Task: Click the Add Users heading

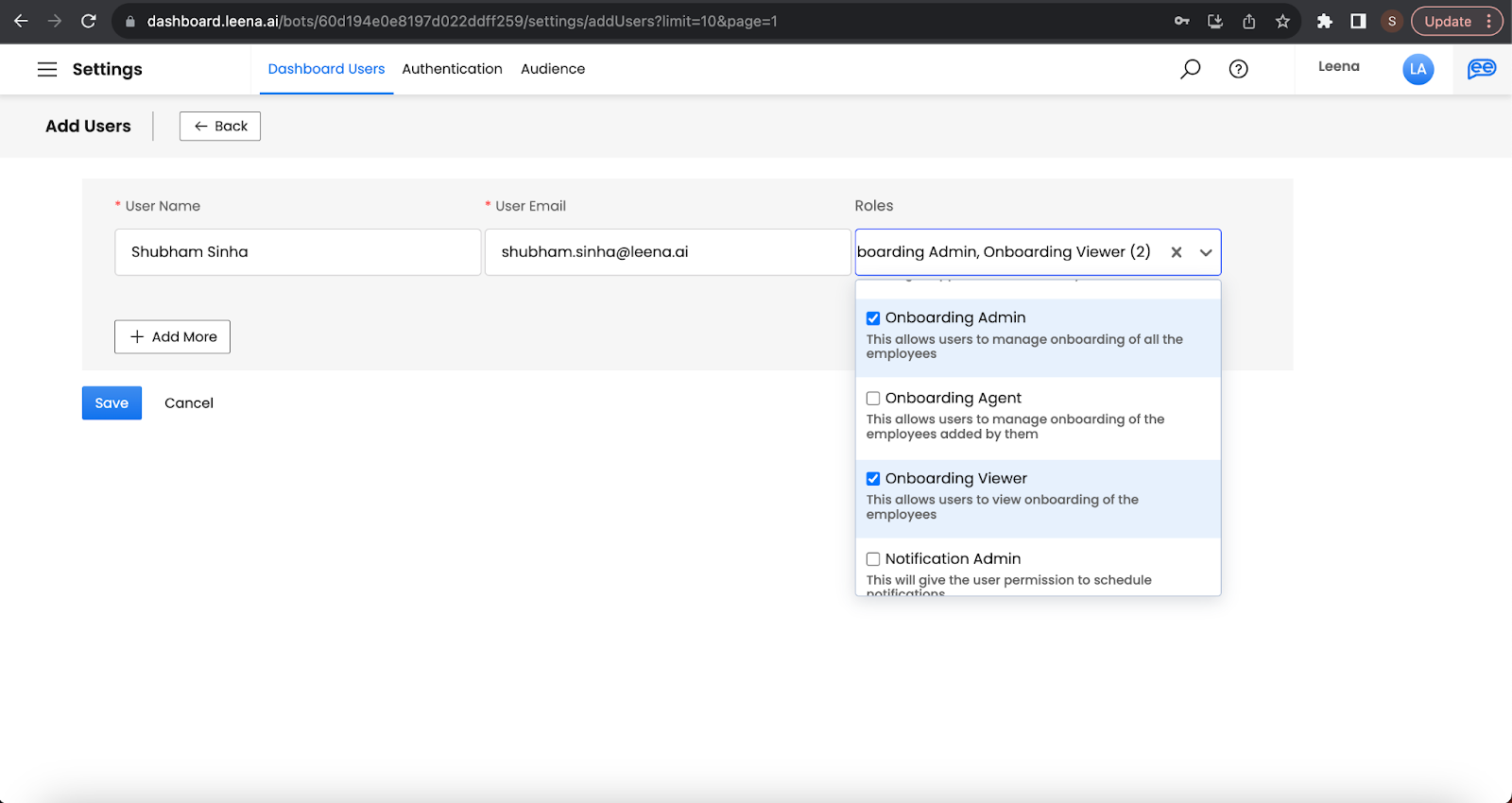Action: click(x=88, y=126)
